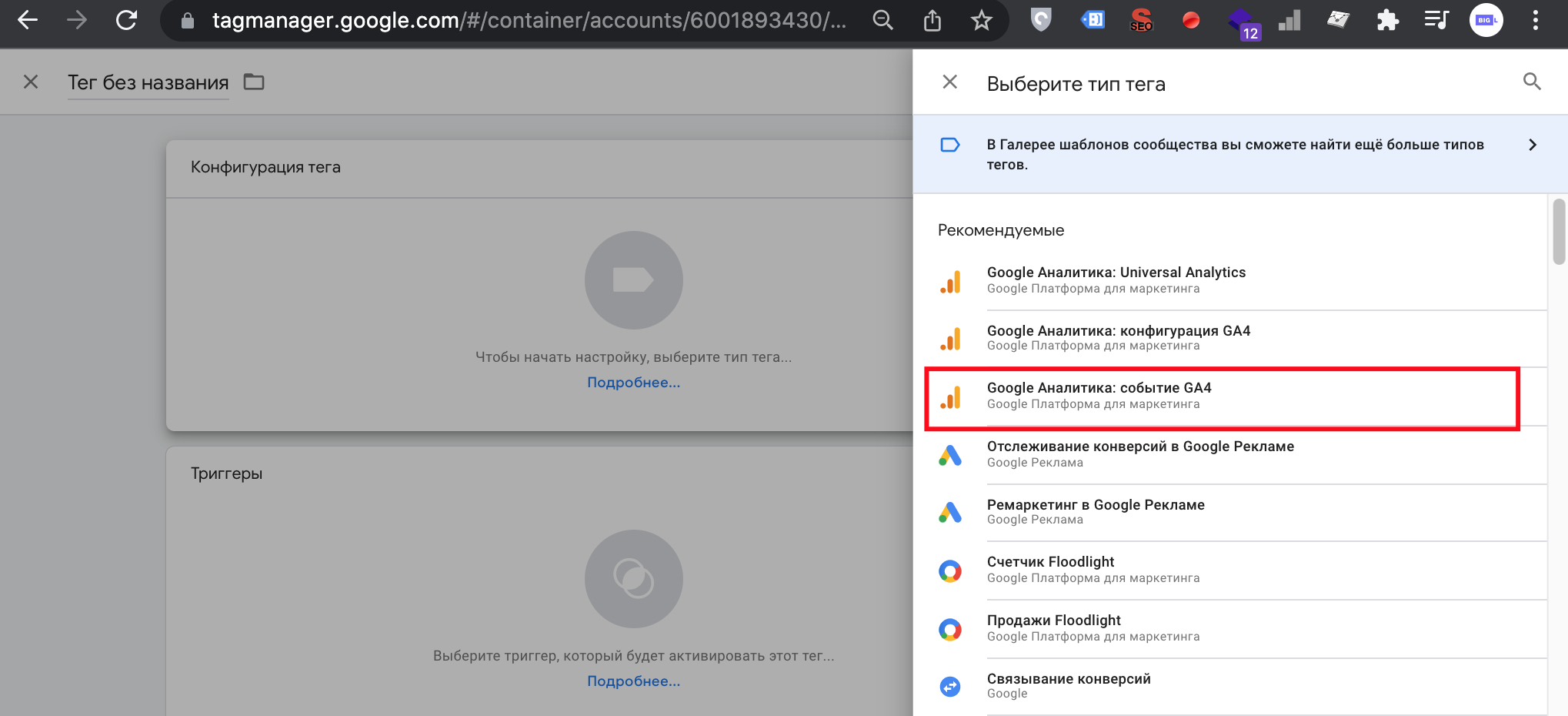Select Продажи Floodlight tag type
Screen dimensions: 1568x716
1053,627
